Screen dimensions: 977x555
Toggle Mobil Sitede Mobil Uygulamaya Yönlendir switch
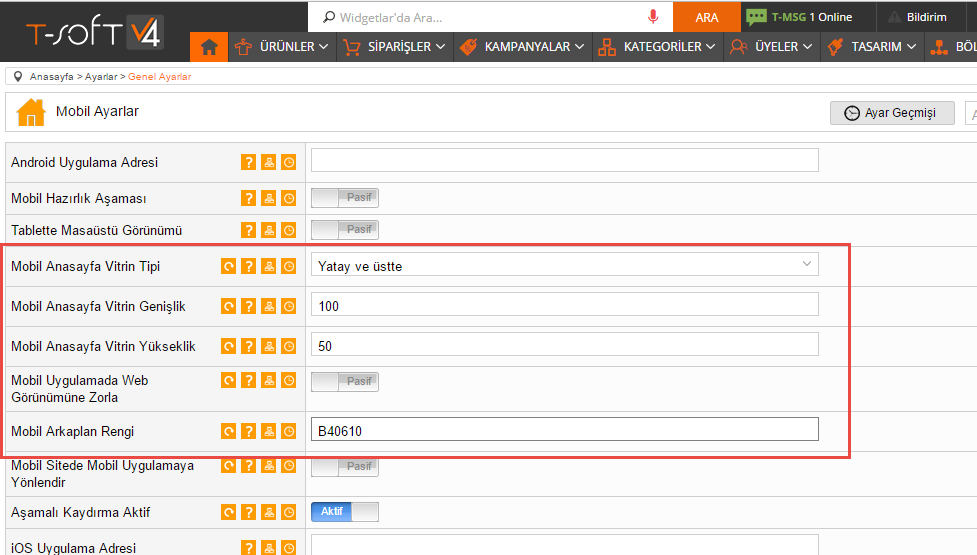(345, 467)
